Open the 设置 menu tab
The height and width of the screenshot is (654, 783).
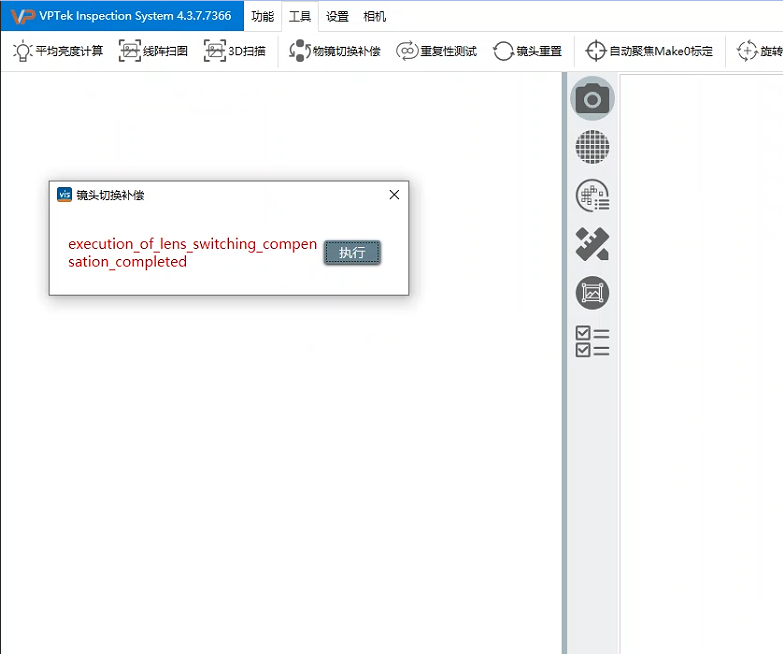(x=337, y=16)
